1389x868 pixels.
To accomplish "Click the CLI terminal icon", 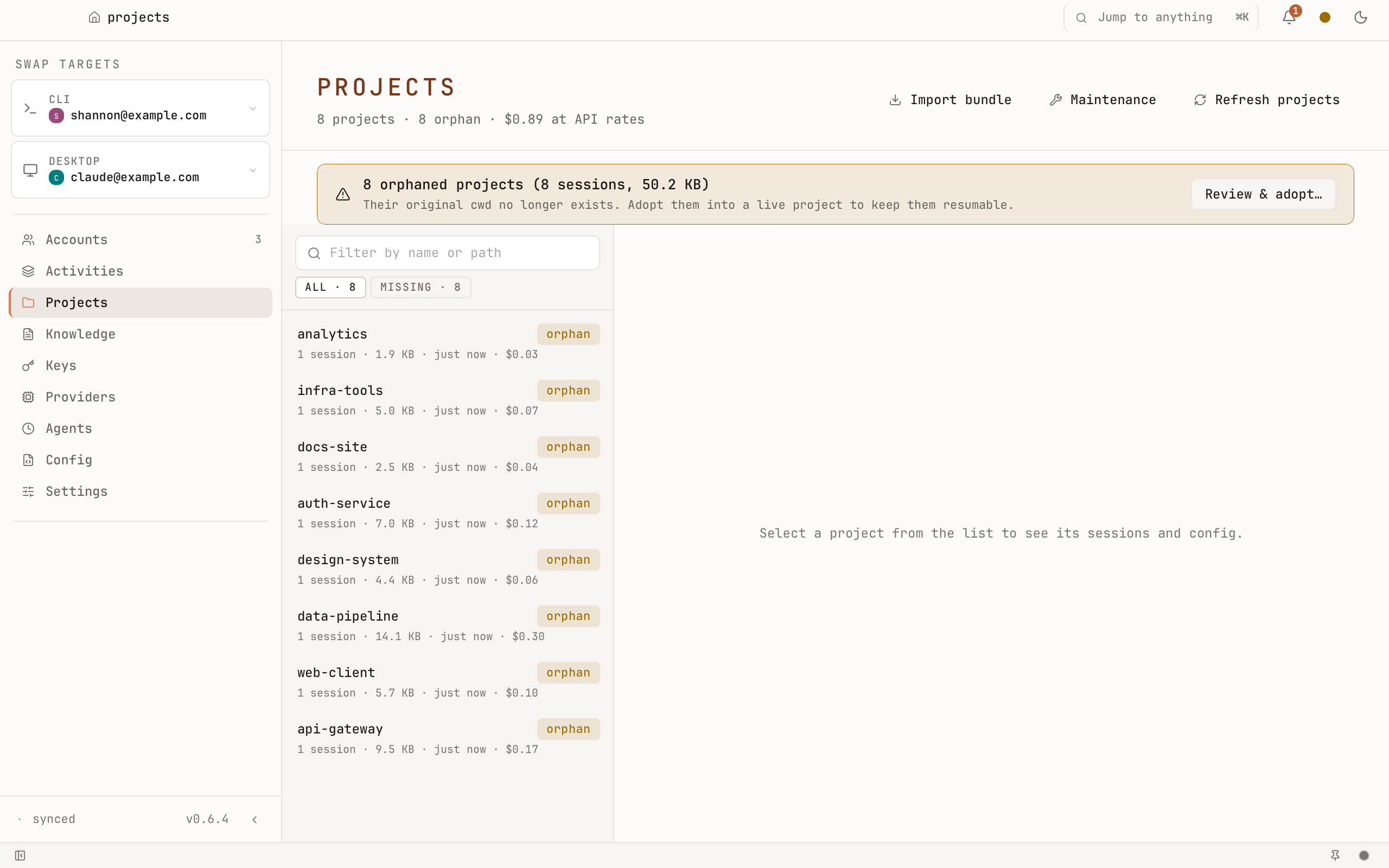I will coord(30,108).
